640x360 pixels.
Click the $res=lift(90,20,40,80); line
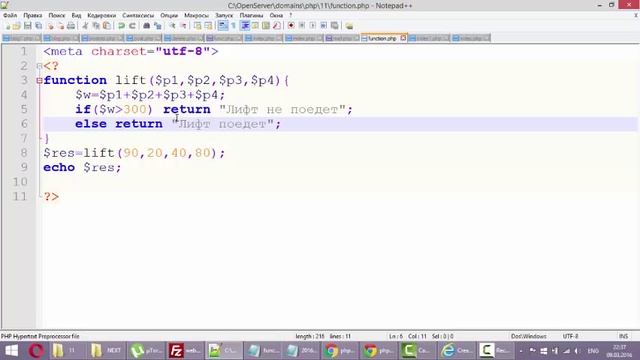point(134,153)
